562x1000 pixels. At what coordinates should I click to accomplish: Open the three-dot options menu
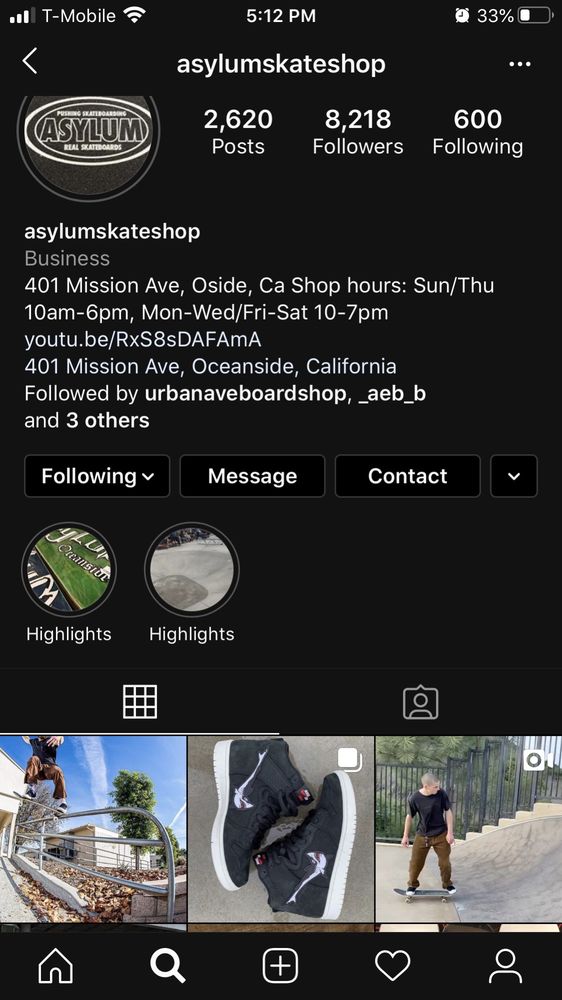[520, 64]
